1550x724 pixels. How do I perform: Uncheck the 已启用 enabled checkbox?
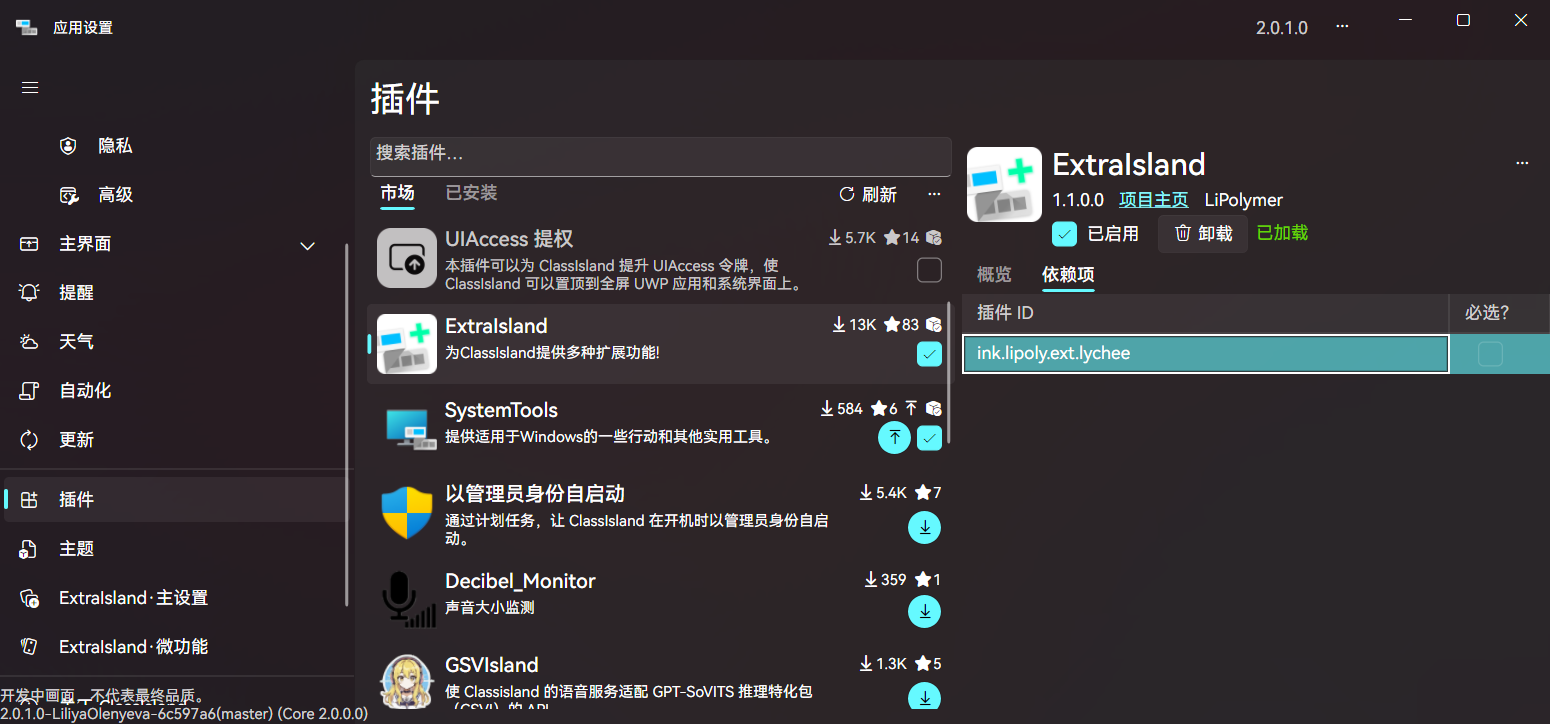(1065, 233)
